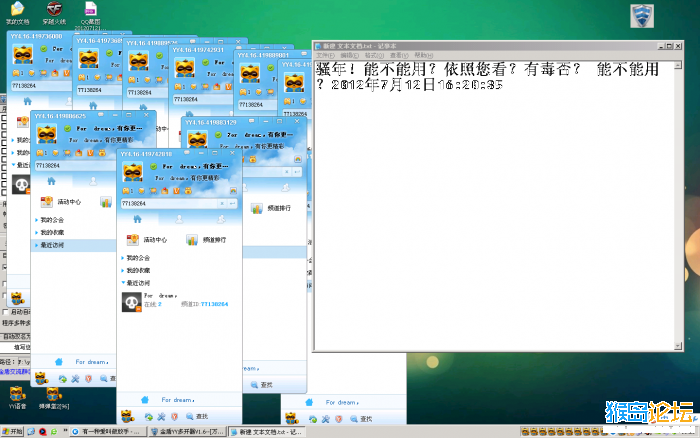Click the Y shield icon in frontmost YY window
The width and height of the screenshot is (700, 438).
pos(175,417)
